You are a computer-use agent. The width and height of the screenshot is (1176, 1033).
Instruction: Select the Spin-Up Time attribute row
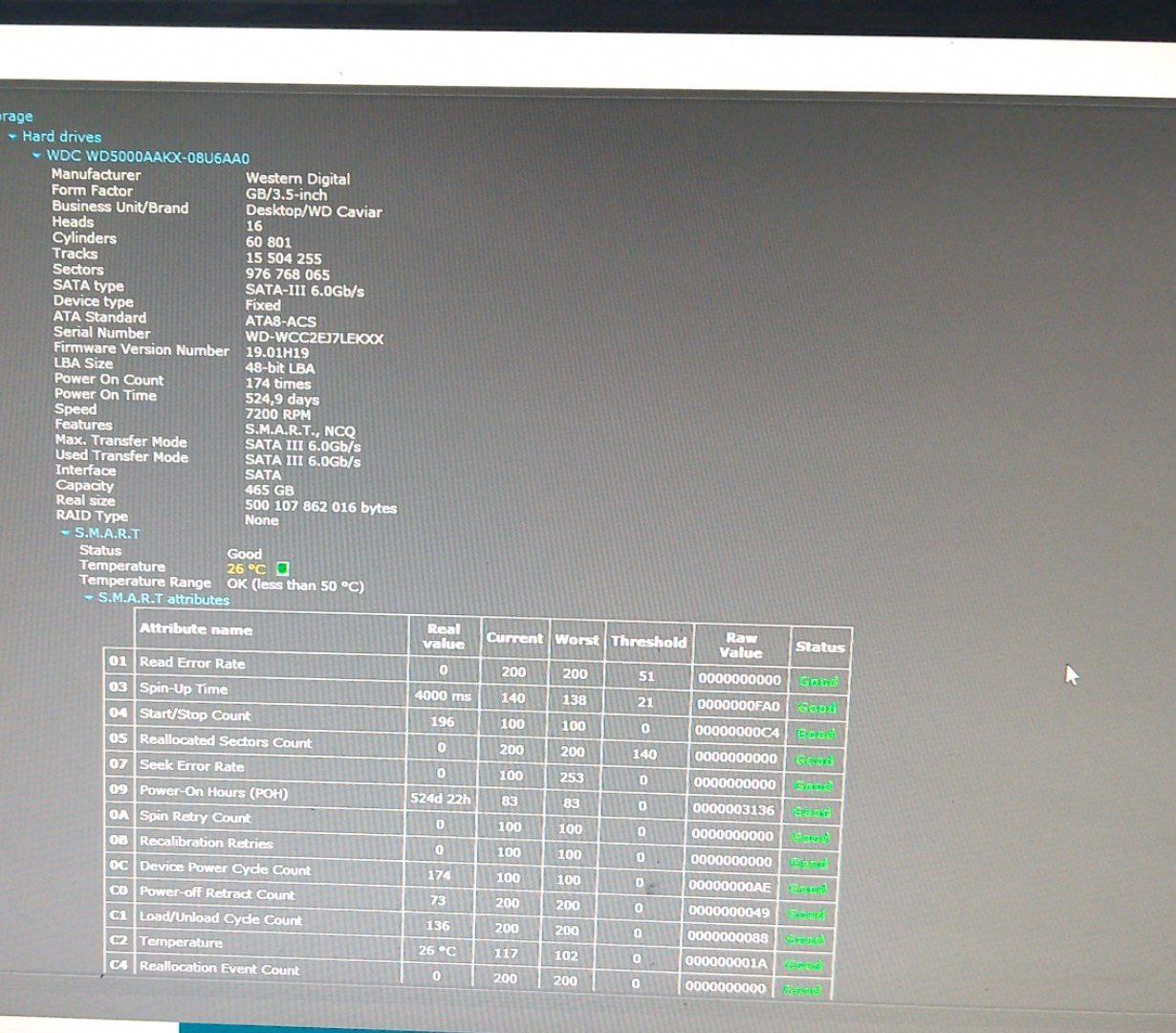(184, 689)
